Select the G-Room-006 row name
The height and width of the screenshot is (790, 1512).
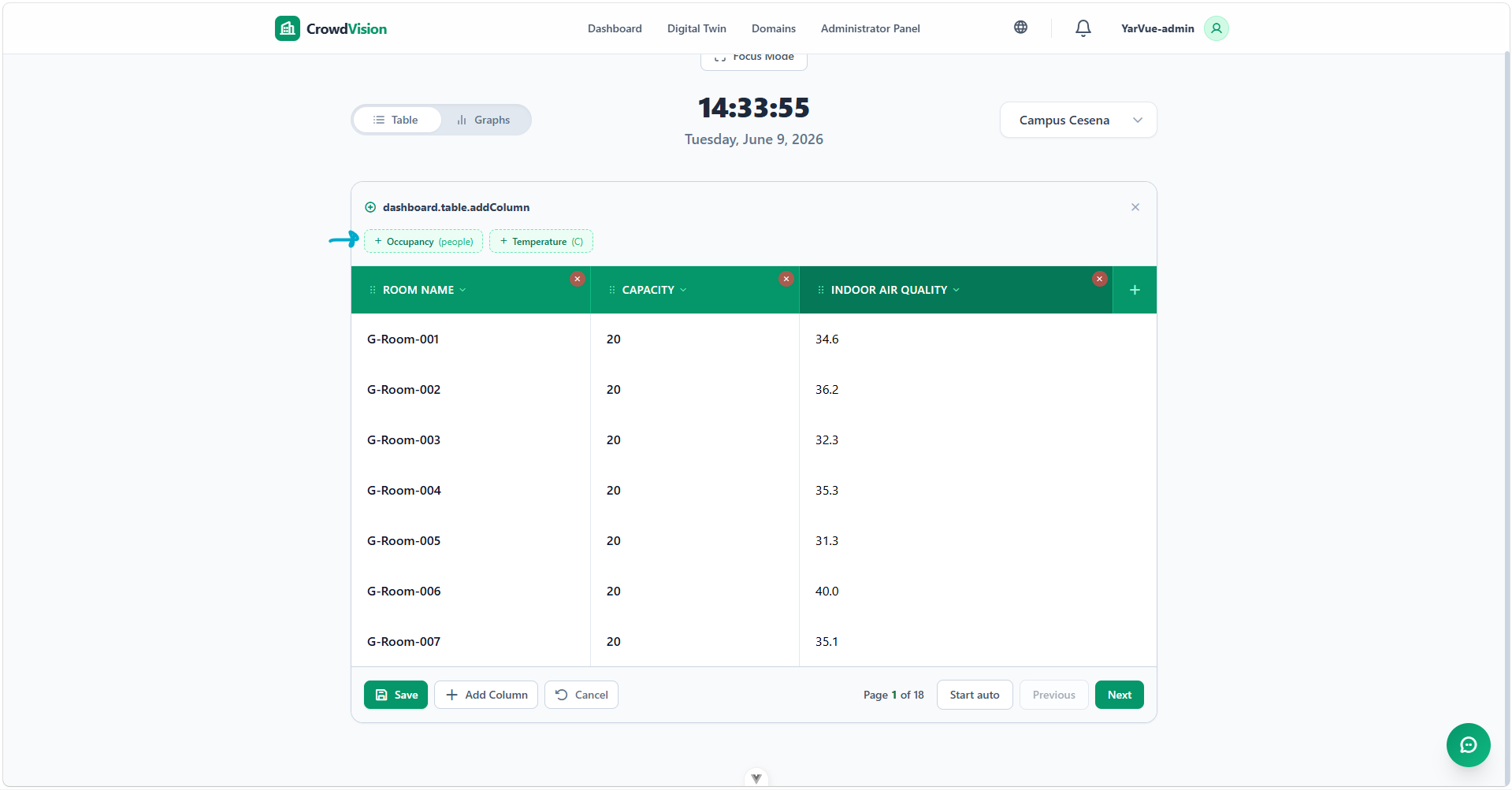[404, 592]
